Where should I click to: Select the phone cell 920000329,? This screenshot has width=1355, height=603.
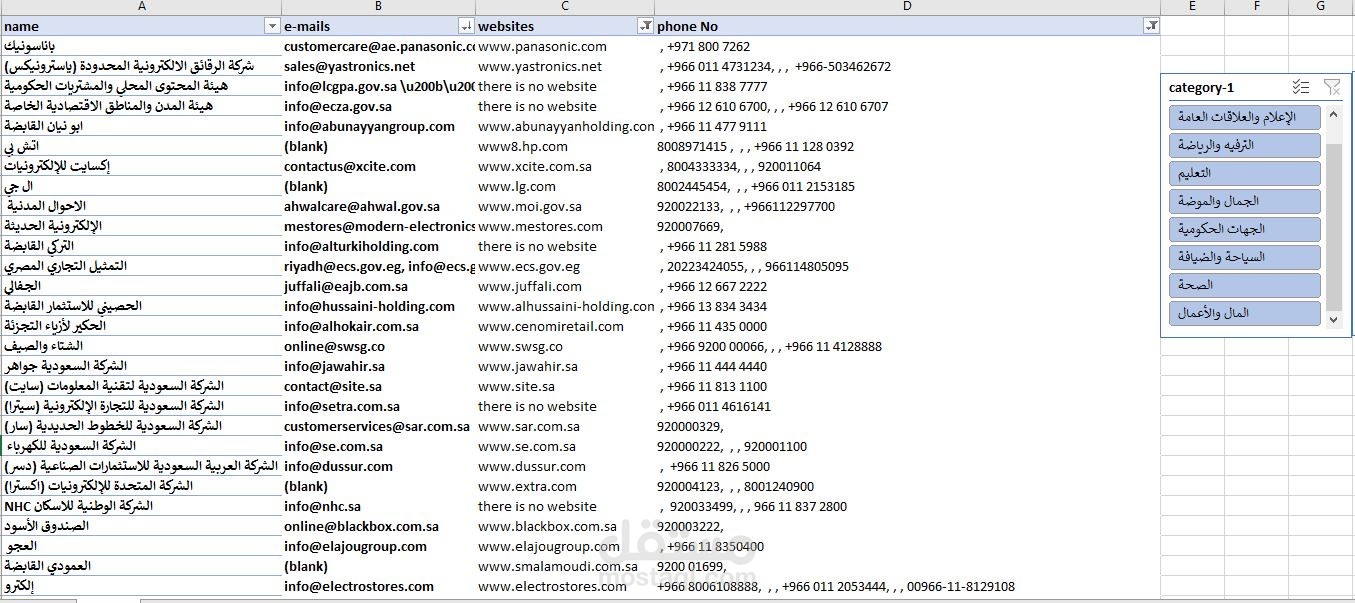point(907,426)
